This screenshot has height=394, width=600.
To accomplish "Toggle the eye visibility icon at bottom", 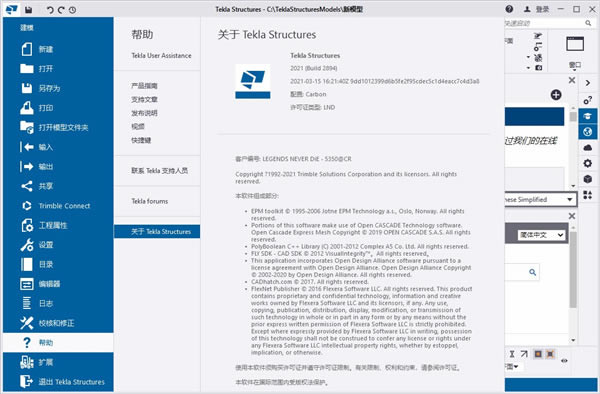I will [564, 361].
